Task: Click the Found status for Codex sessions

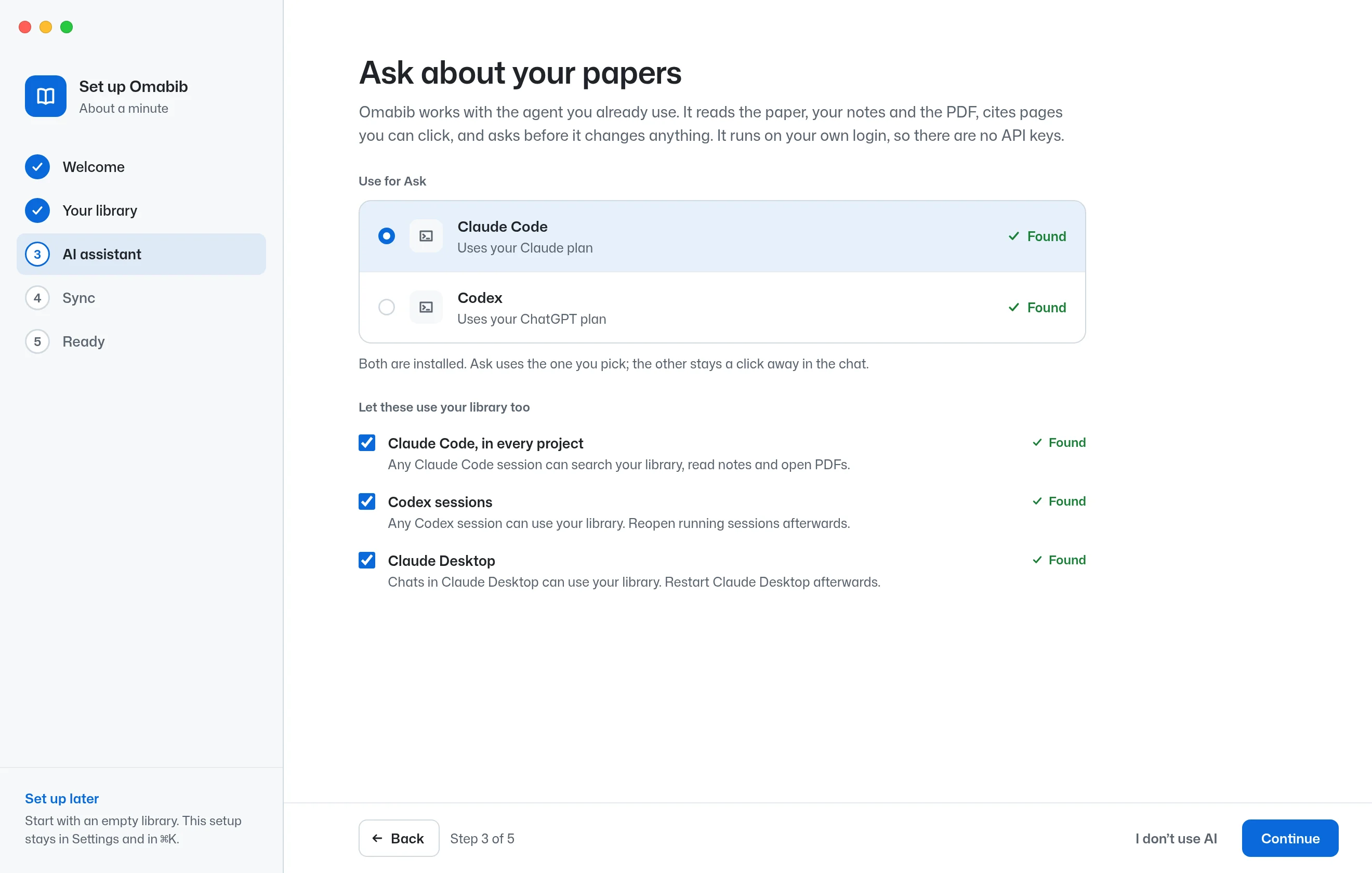Action: pyautogui.click(x=1059, y=501)
